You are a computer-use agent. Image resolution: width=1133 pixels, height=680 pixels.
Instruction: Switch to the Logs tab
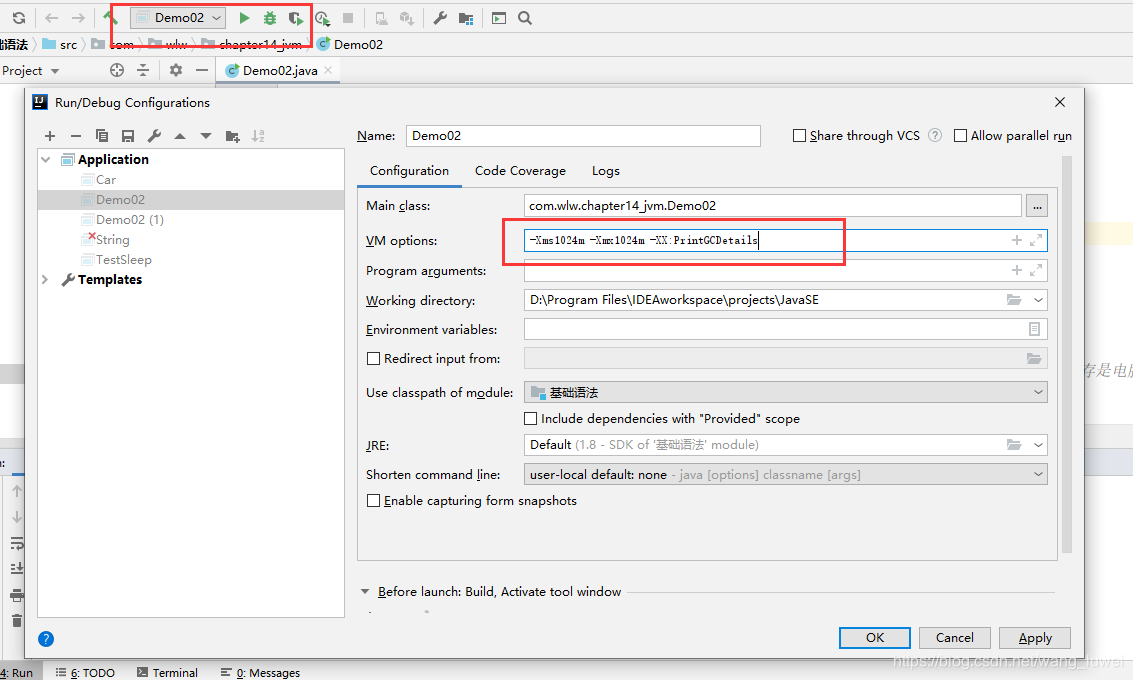pos(606,171)
